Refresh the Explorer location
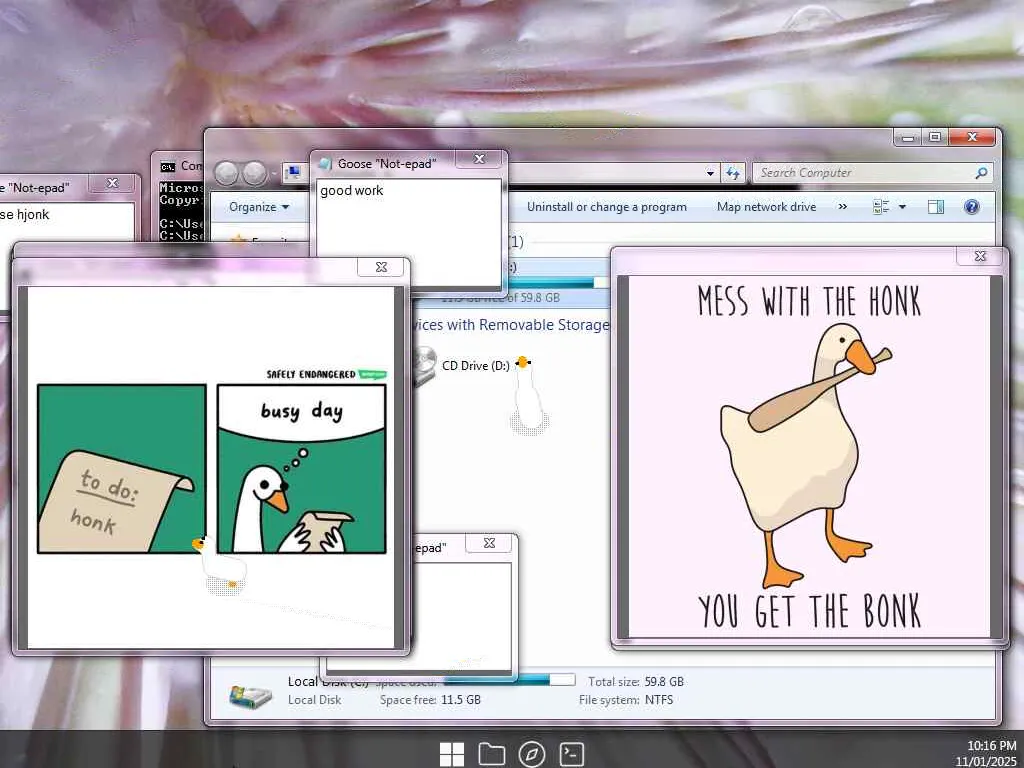Viewport: 1024px width, 768px height. [x=733, y=173]
